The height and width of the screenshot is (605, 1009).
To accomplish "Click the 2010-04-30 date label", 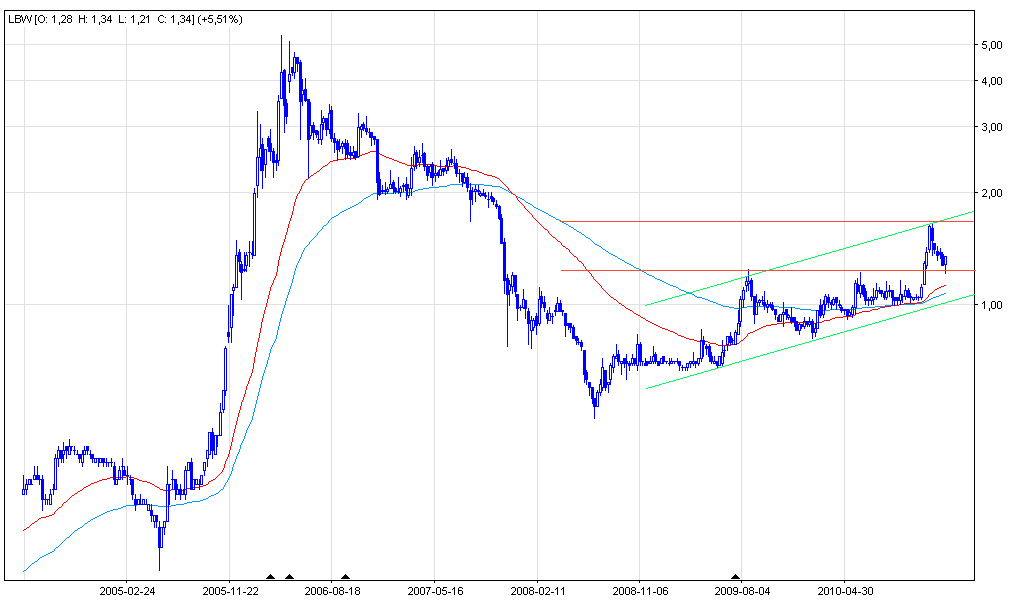I will 844,590.
